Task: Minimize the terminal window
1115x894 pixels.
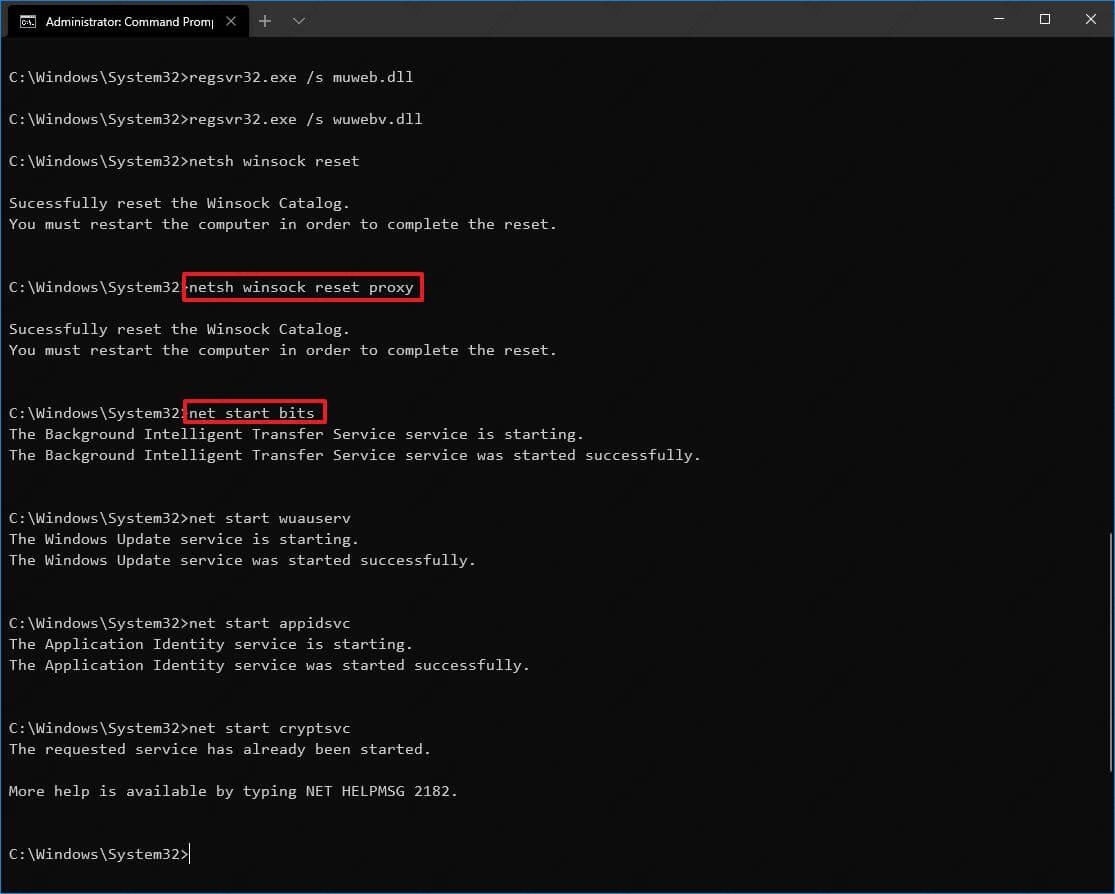Action: tap(999, 19)
